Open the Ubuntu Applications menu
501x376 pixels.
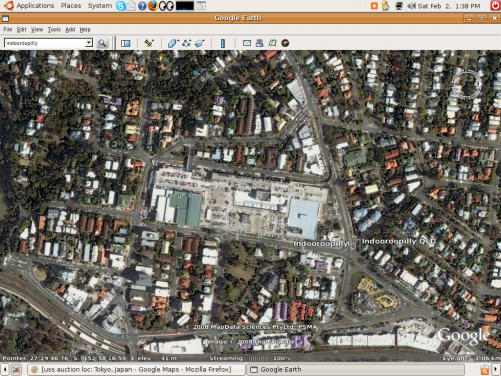35,6
